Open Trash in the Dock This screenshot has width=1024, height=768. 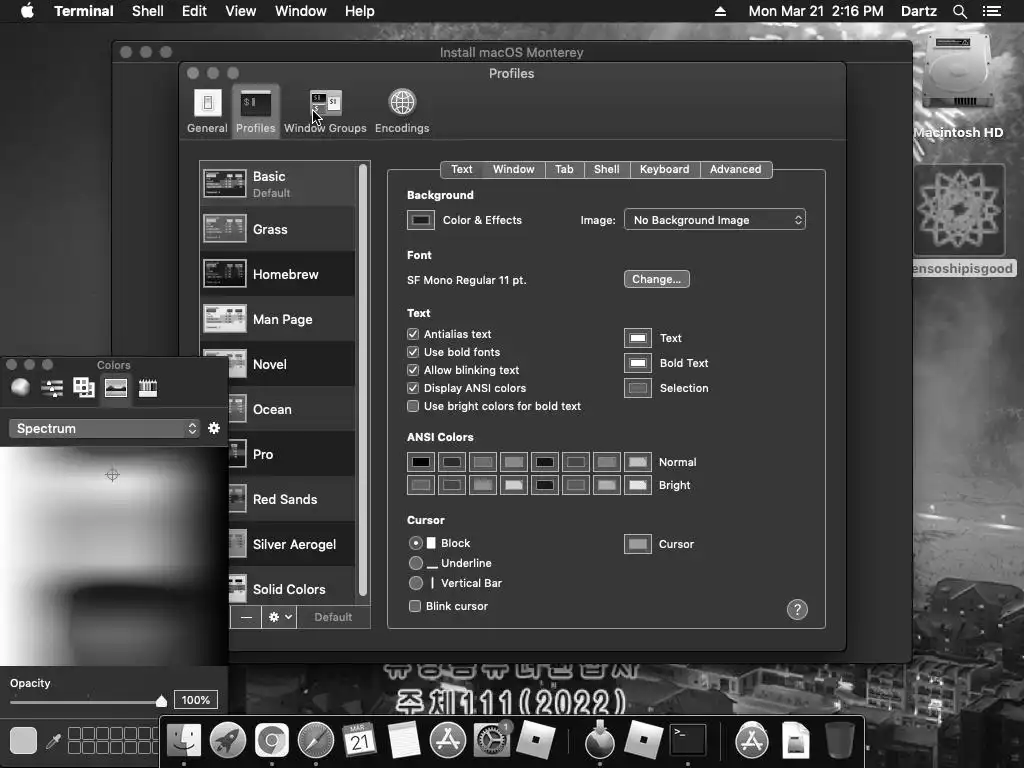pyautogui.click(x=839, y=740)
